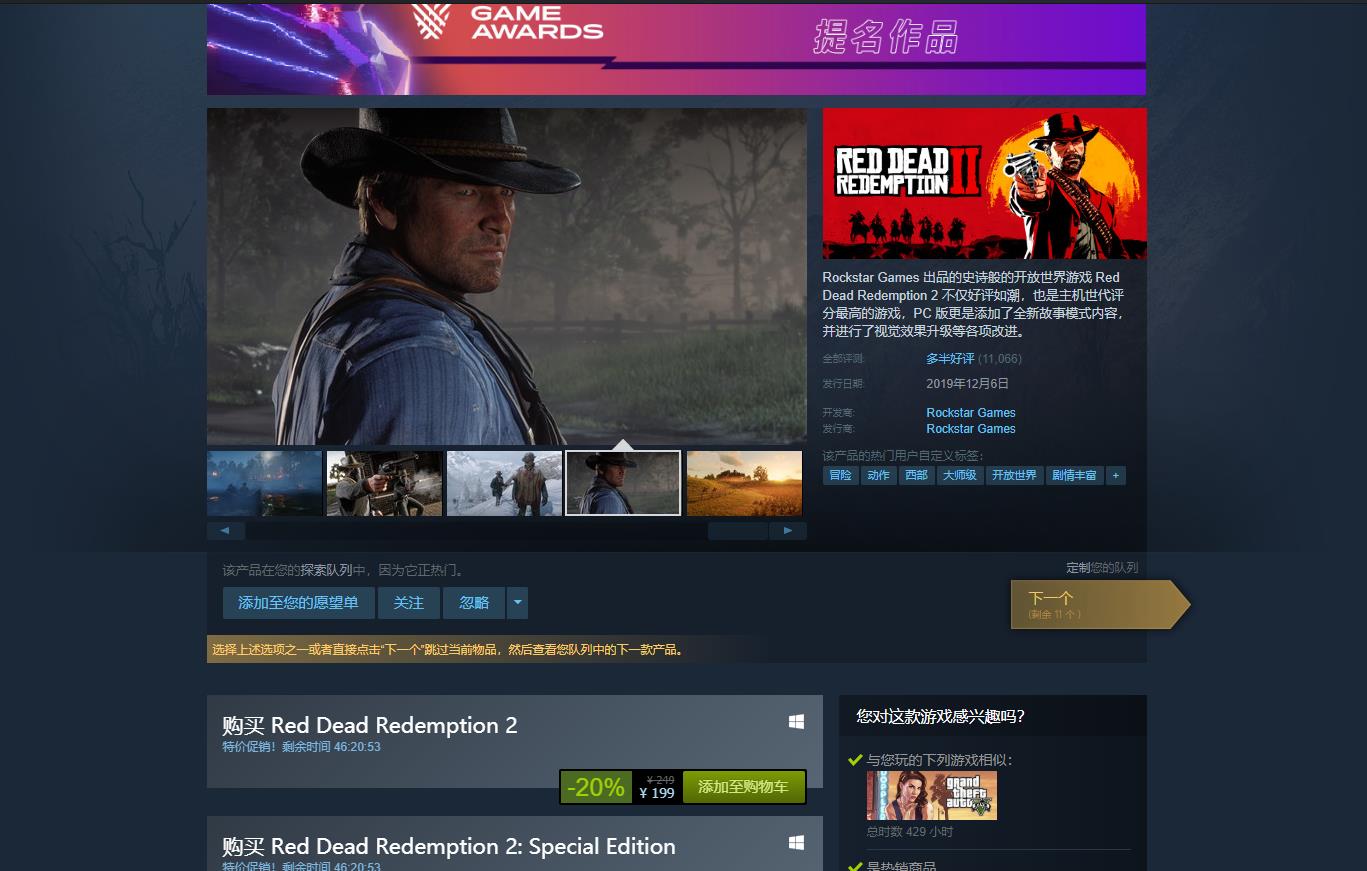
Task: Open the Grand Theft Auto V similar game image
Action: [x=932, y=796]
